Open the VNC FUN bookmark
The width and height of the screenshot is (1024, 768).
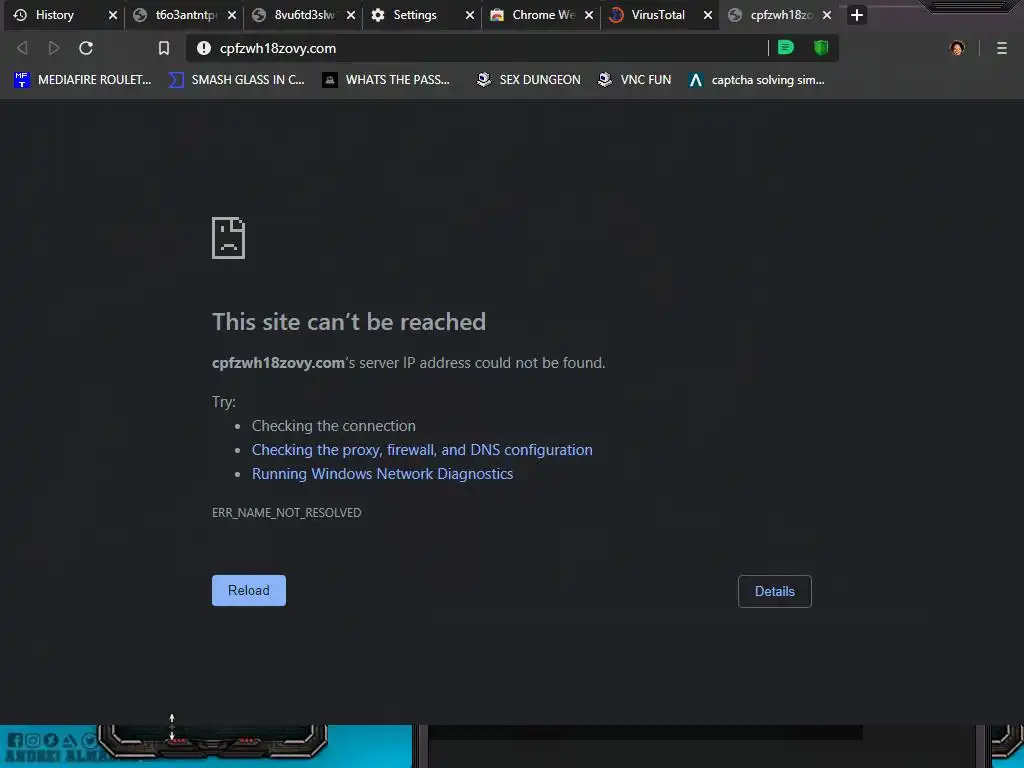coord(634,80)
